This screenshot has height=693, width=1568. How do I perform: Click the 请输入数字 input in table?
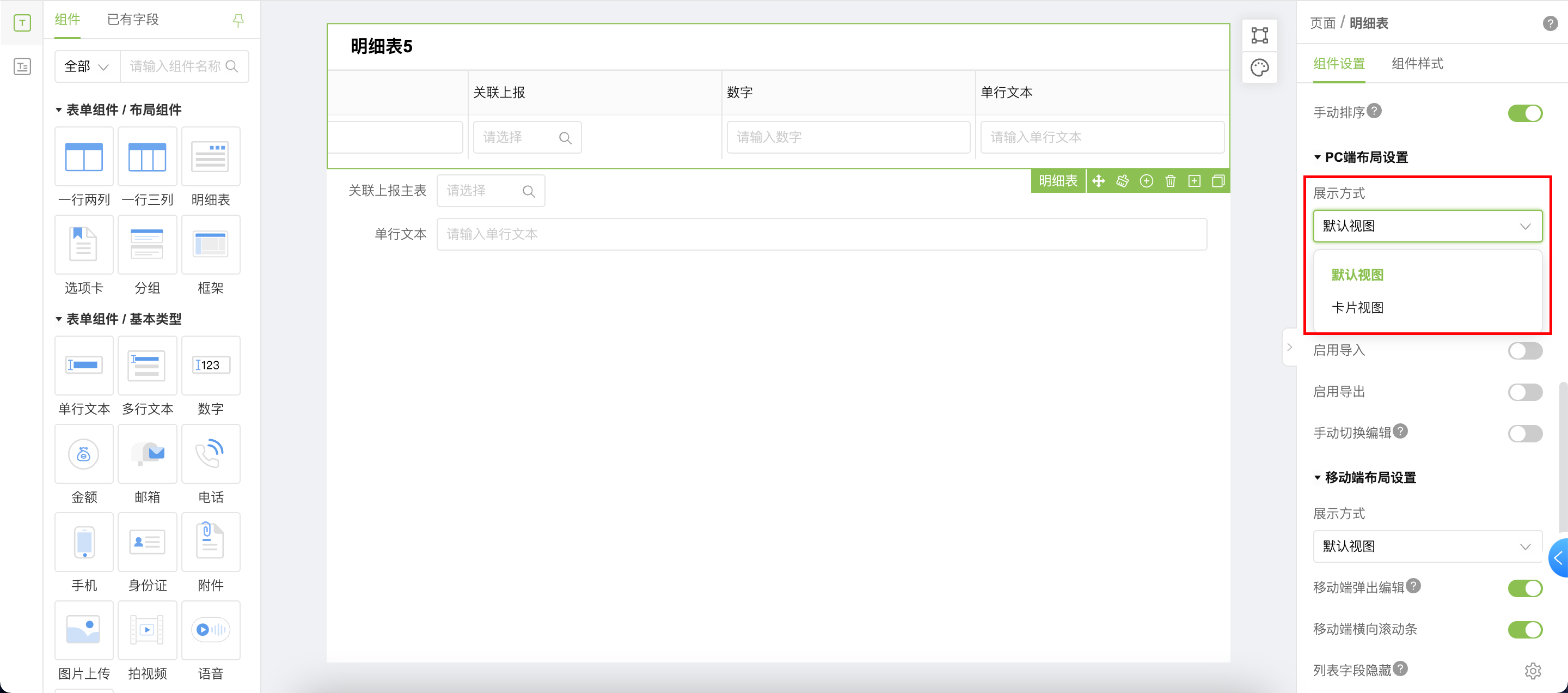coord(848,138)
